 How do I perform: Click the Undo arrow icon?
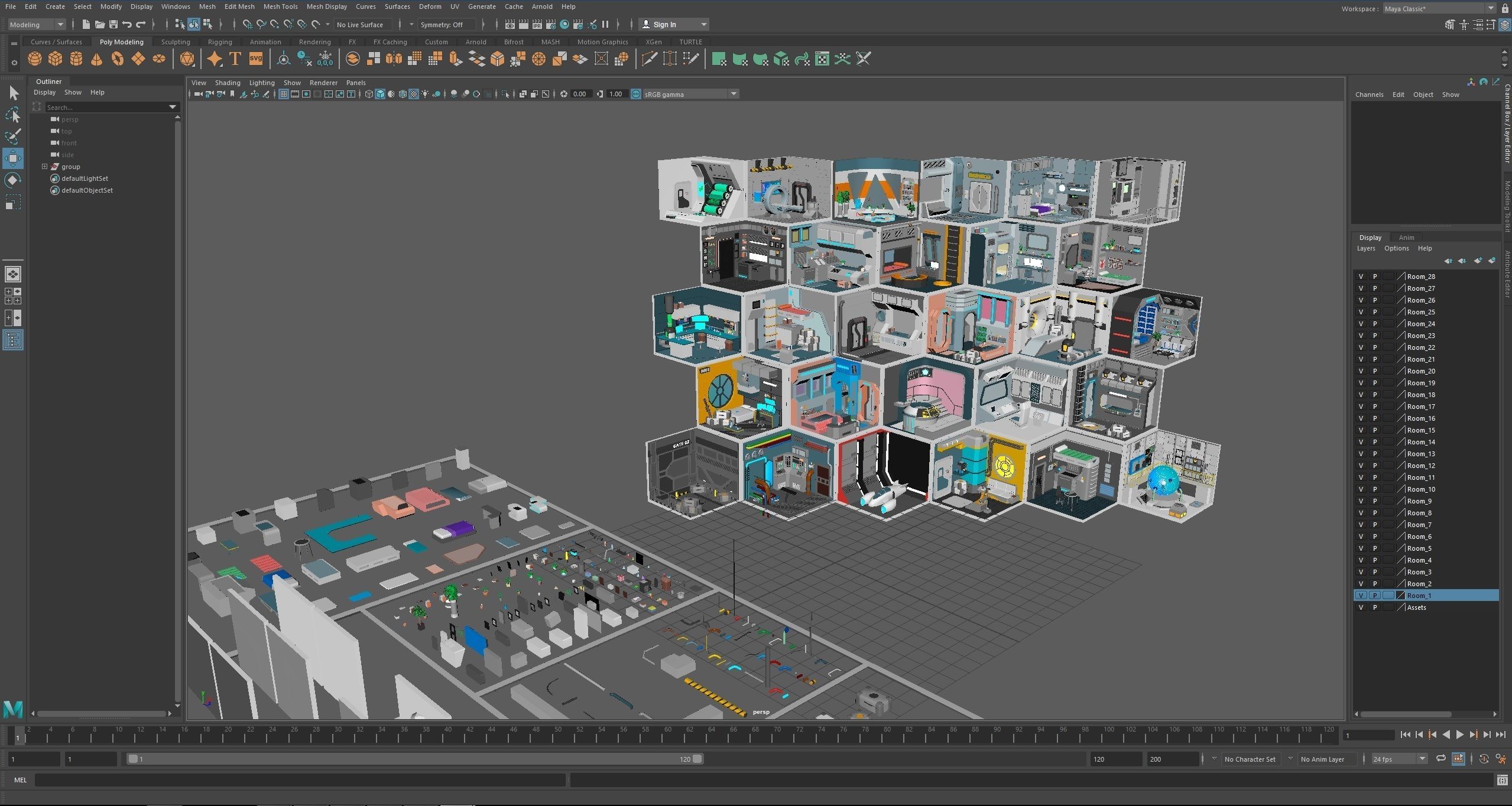(x=126, y=24)
